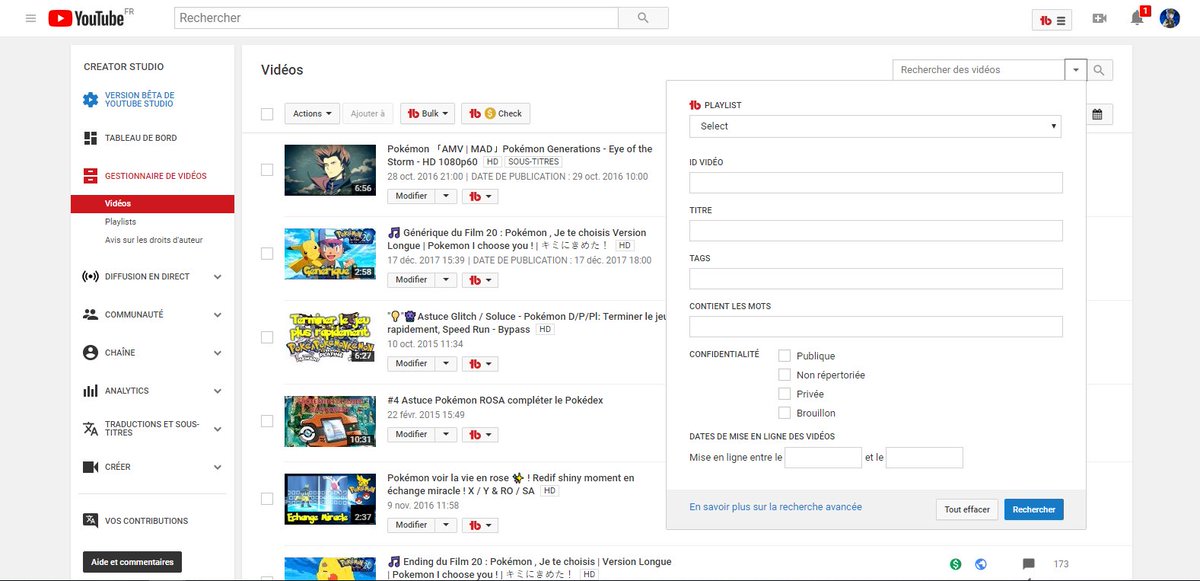Select the Astuce Glitch video checkbox
This screenshot has height=581, width=1200.
(267, 338)
